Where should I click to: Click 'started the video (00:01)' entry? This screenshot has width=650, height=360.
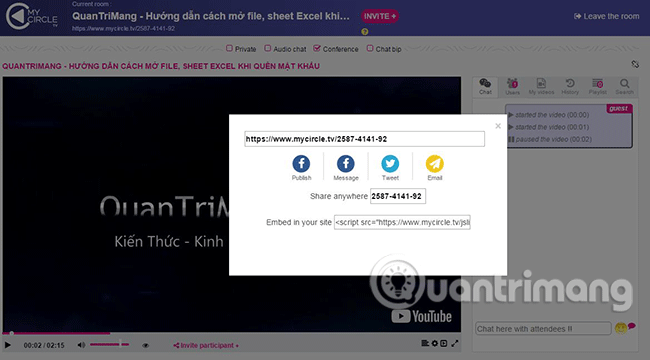pos(548,127)
